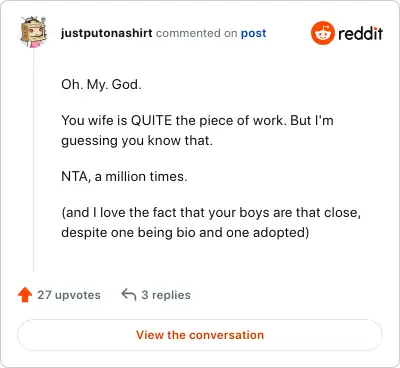Open the justputonashirt username link
400x368 pixels.
click(107, 33)
